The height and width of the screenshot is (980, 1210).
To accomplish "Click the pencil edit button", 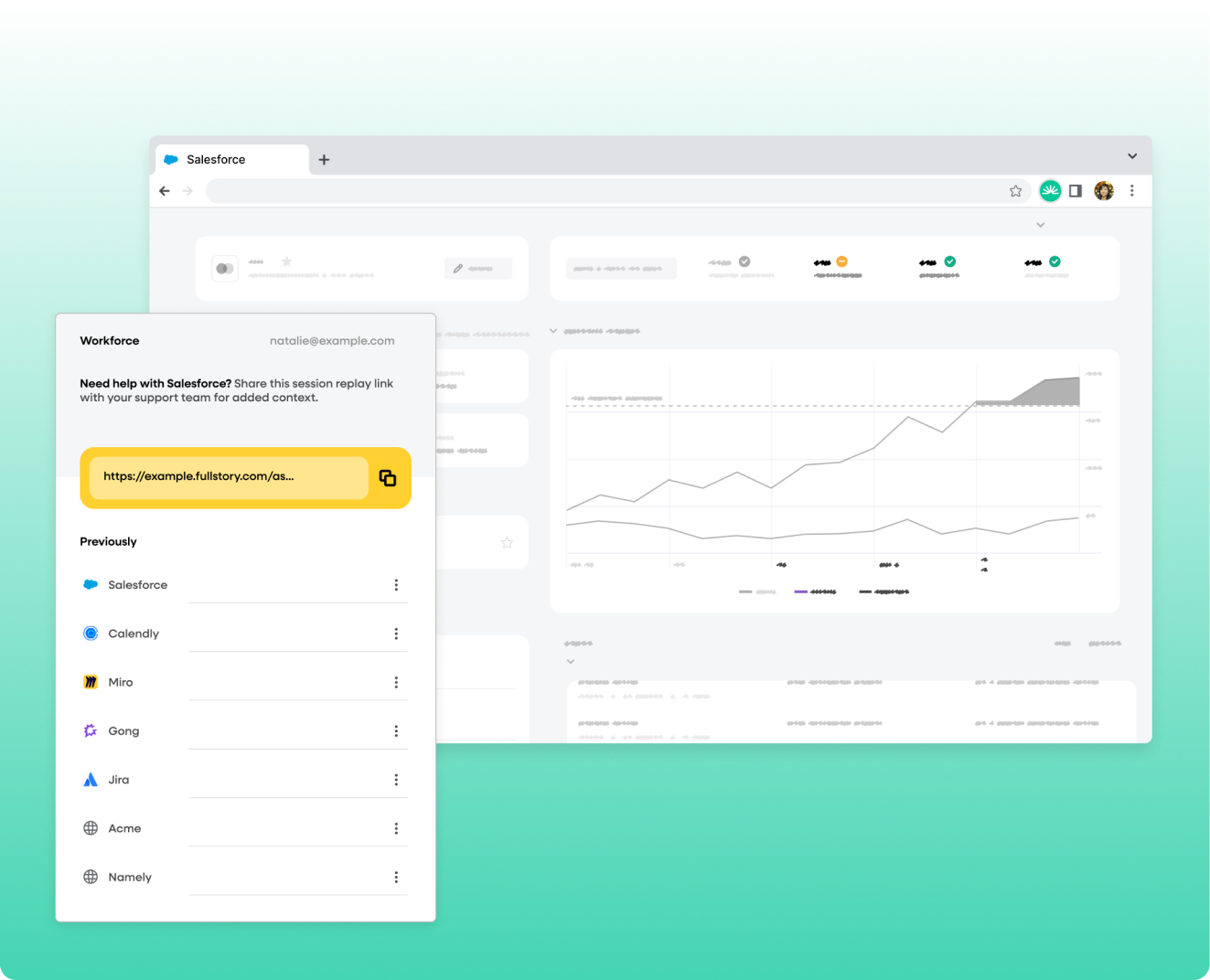I will tap(478, 269).
